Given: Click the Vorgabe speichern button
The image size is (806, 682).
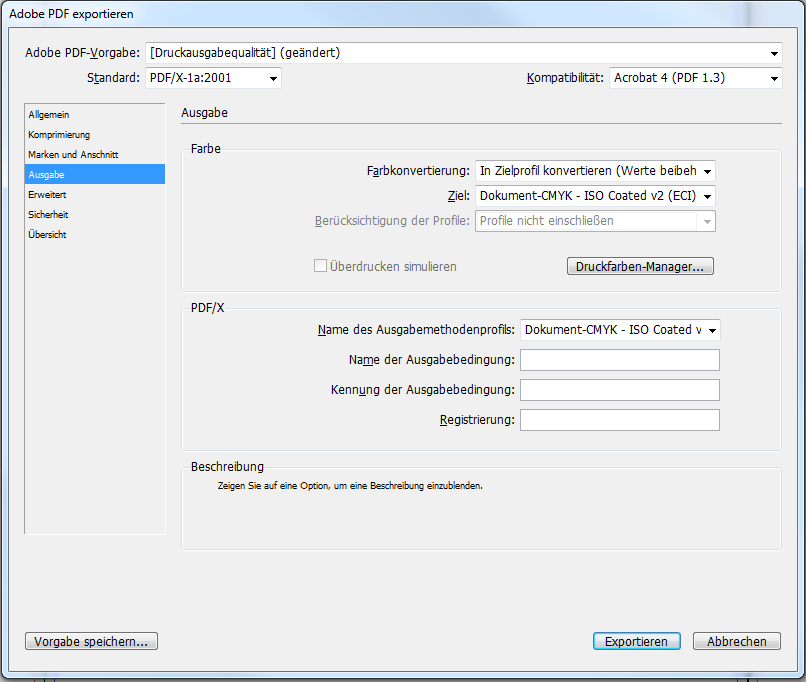Looking at the screenshot, I should click(x=91, y=642).
